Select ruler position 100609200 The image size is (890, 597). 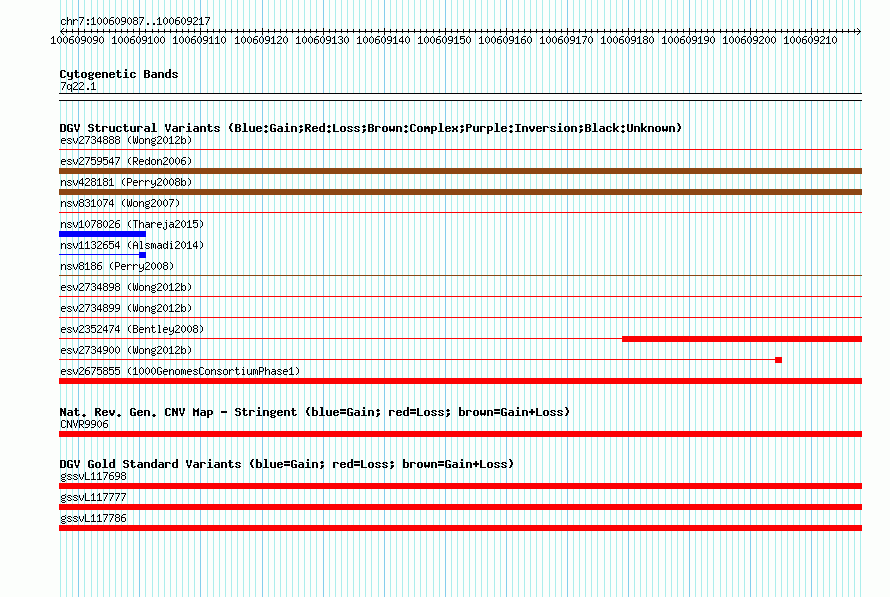tap(749, 40)
